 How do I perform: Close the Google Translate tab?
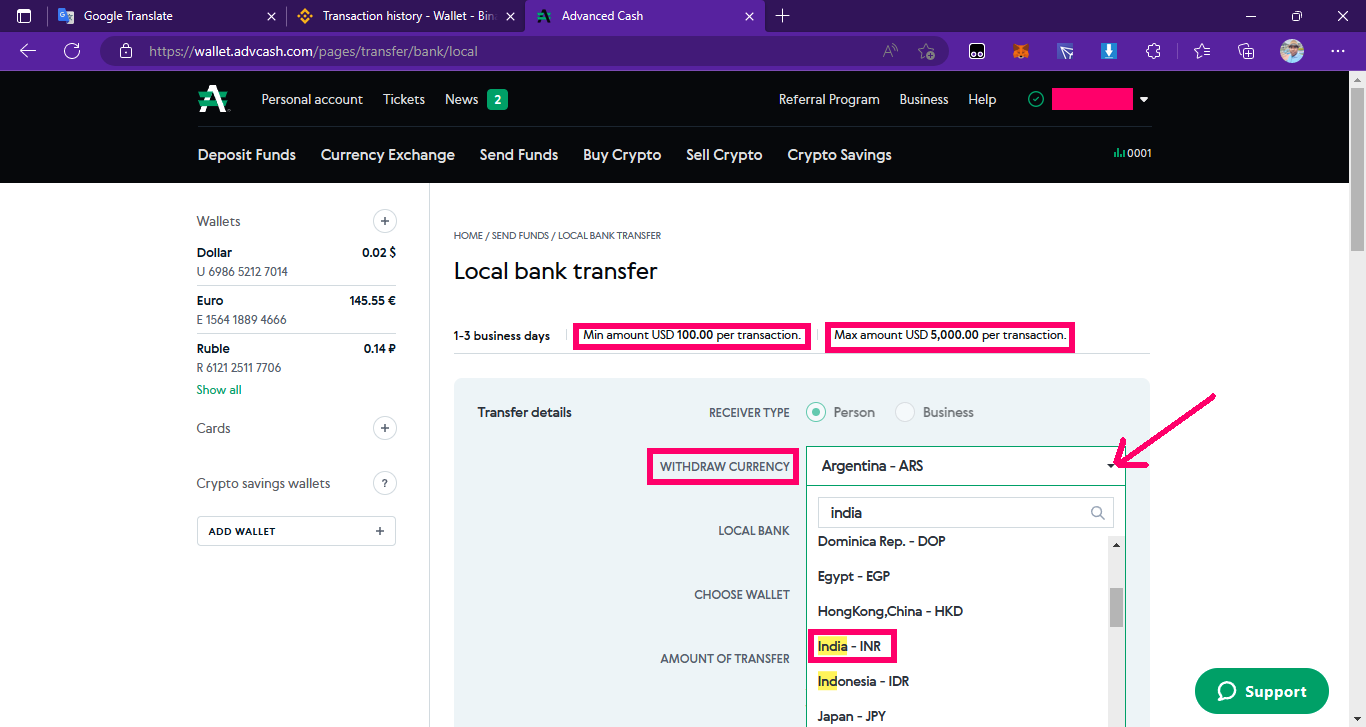click(x=271, y=16)
